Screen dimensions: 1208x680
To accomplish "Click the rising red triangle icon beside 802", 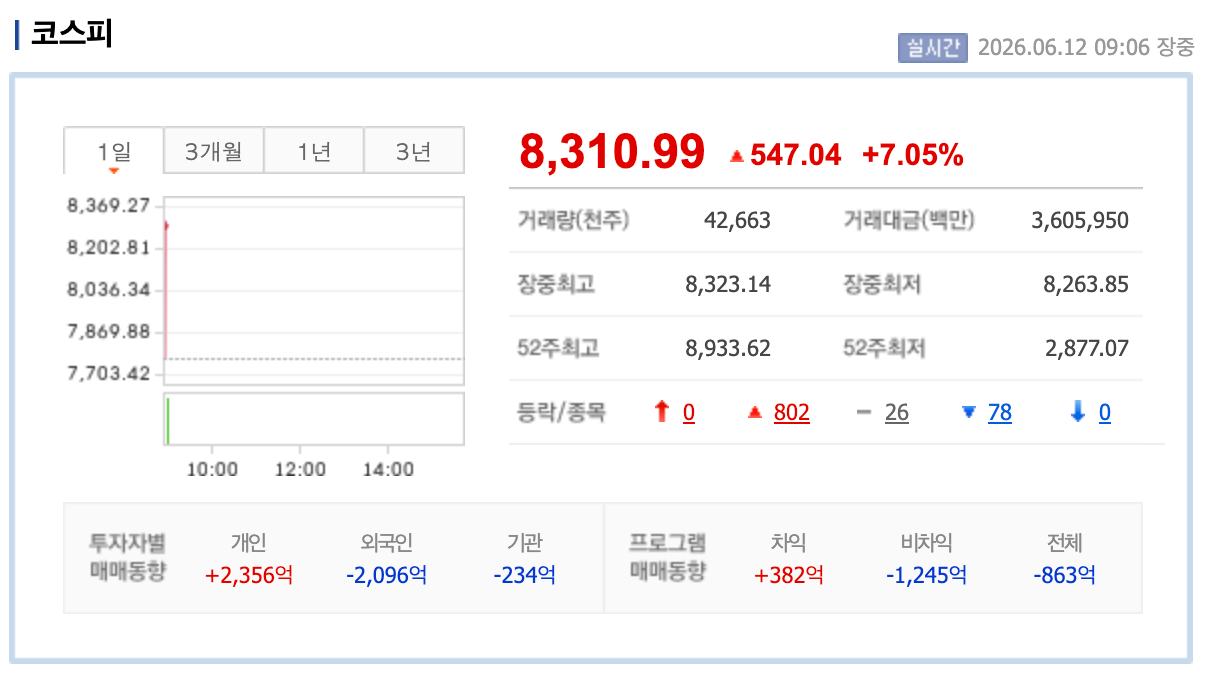I will [x=755, y=413].
